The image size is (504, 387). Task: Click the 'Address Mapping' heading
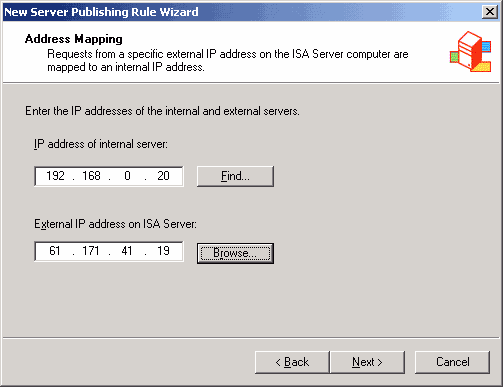pos(74,39)
